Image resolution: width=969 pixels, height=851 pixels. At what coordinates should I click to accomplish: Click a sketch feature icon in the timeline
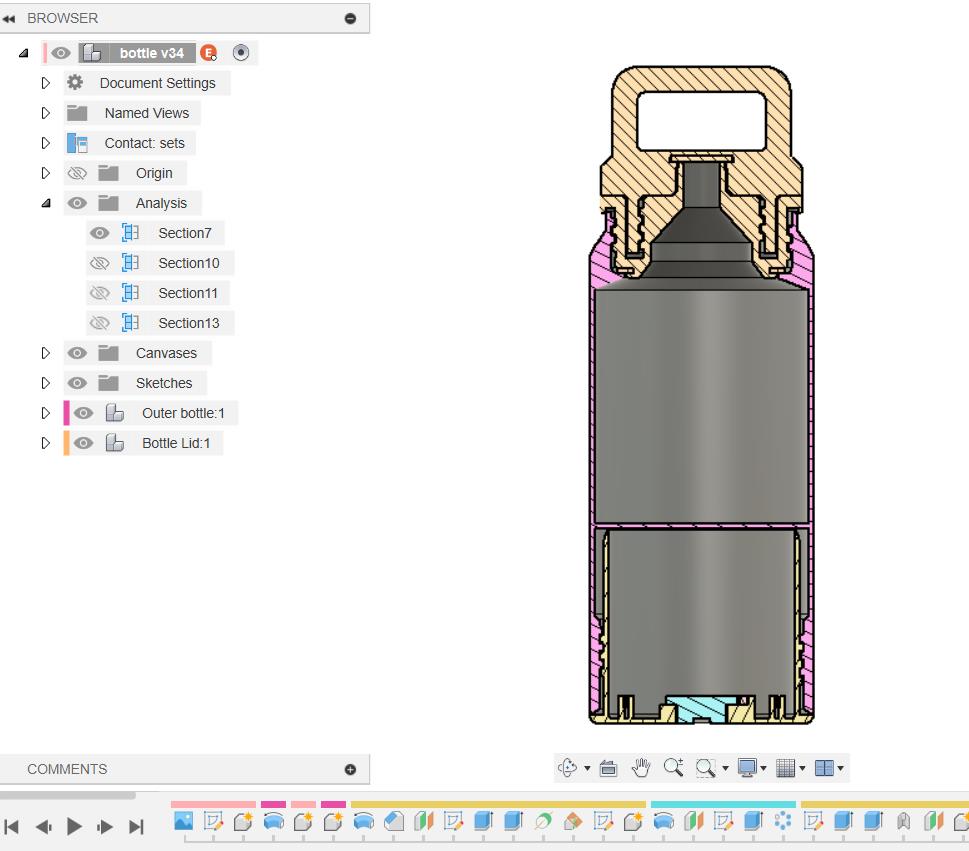(x=212, y=821)
